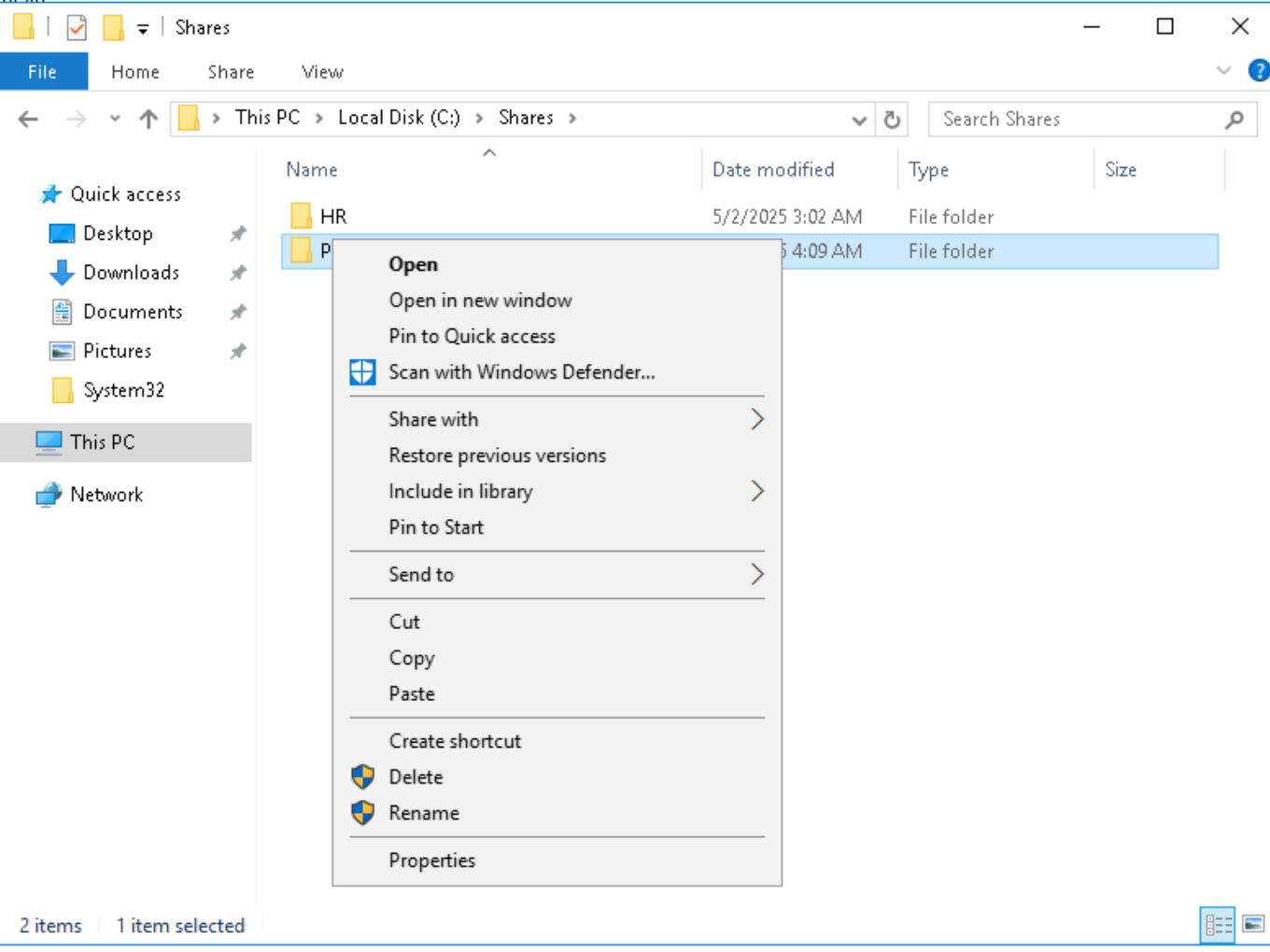Open the Customize Quick Access Toolbar dropdown
The width and height of the screenshot is (1270, 952).
tap(143, 29)
